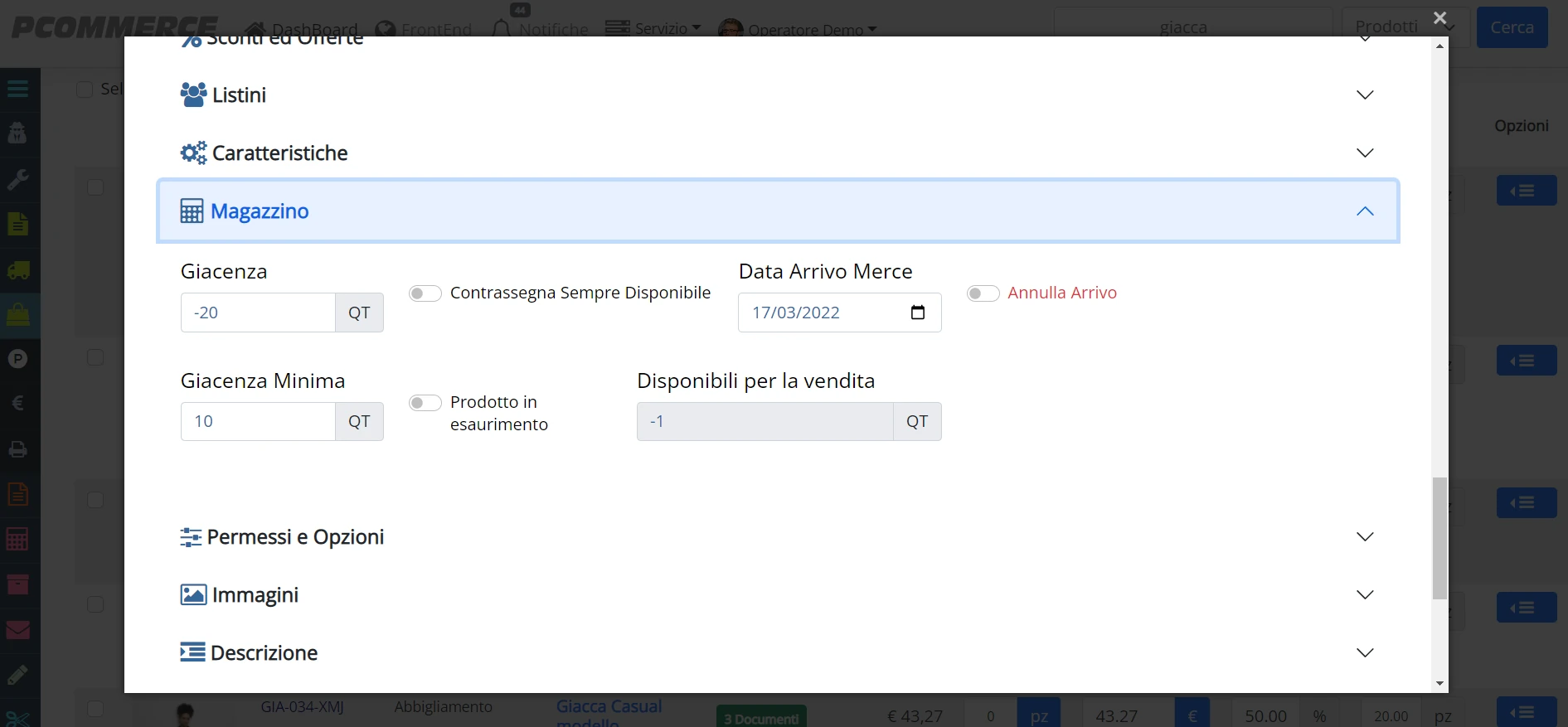Click the calculator grid sidebar icon
Screen dimensions: 1568x727
[x=18, y=540]
